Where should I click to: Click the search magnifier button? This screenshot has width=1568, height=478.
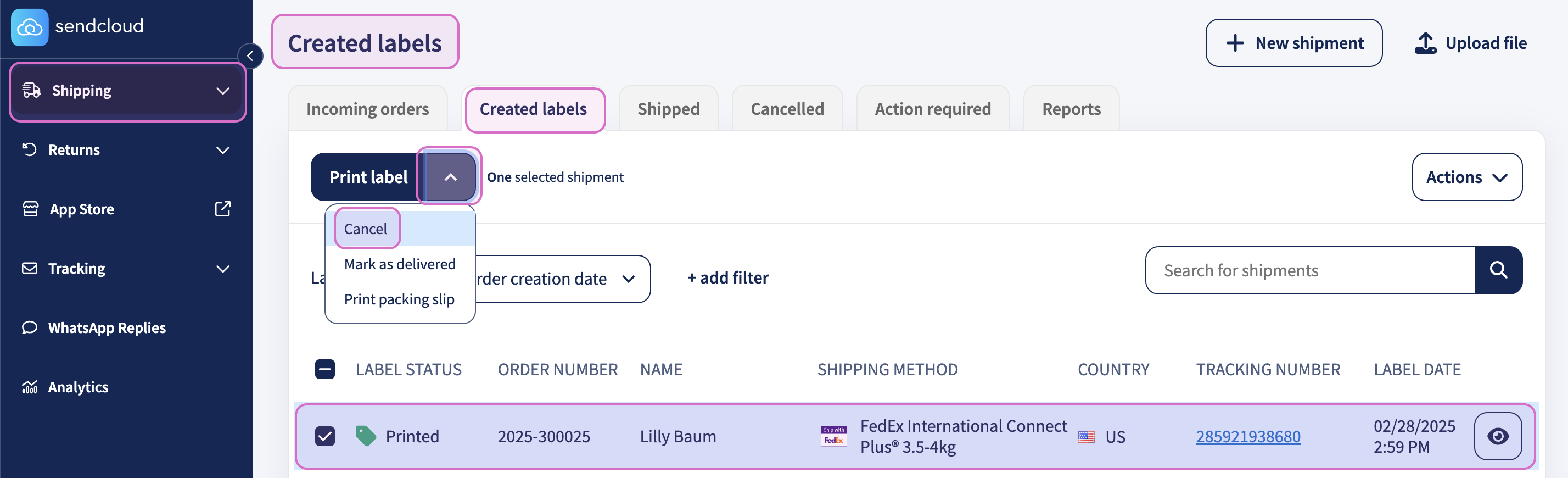tap(1498, 270)
